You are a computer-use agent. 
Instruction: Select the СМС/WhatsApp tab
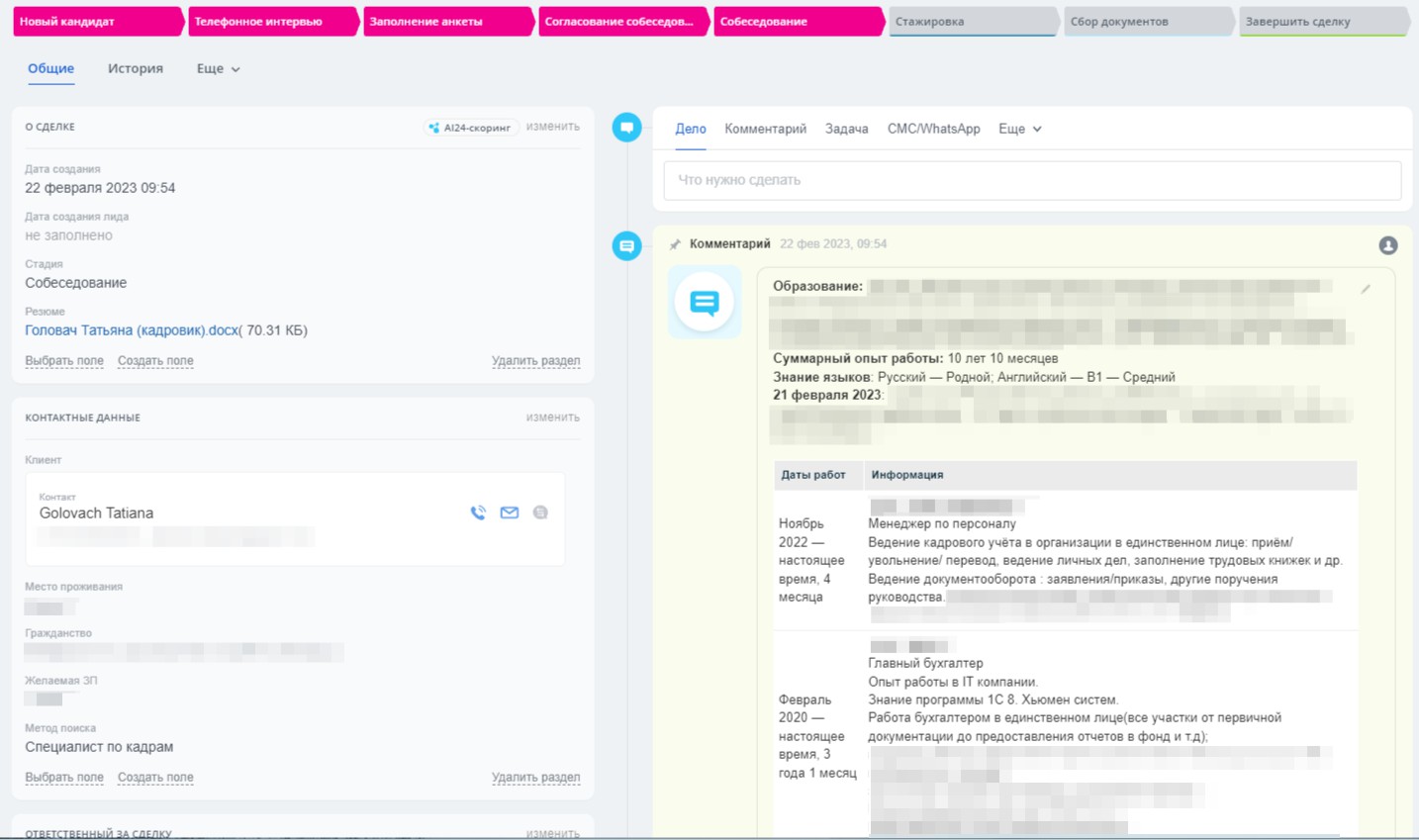[933, 129]
